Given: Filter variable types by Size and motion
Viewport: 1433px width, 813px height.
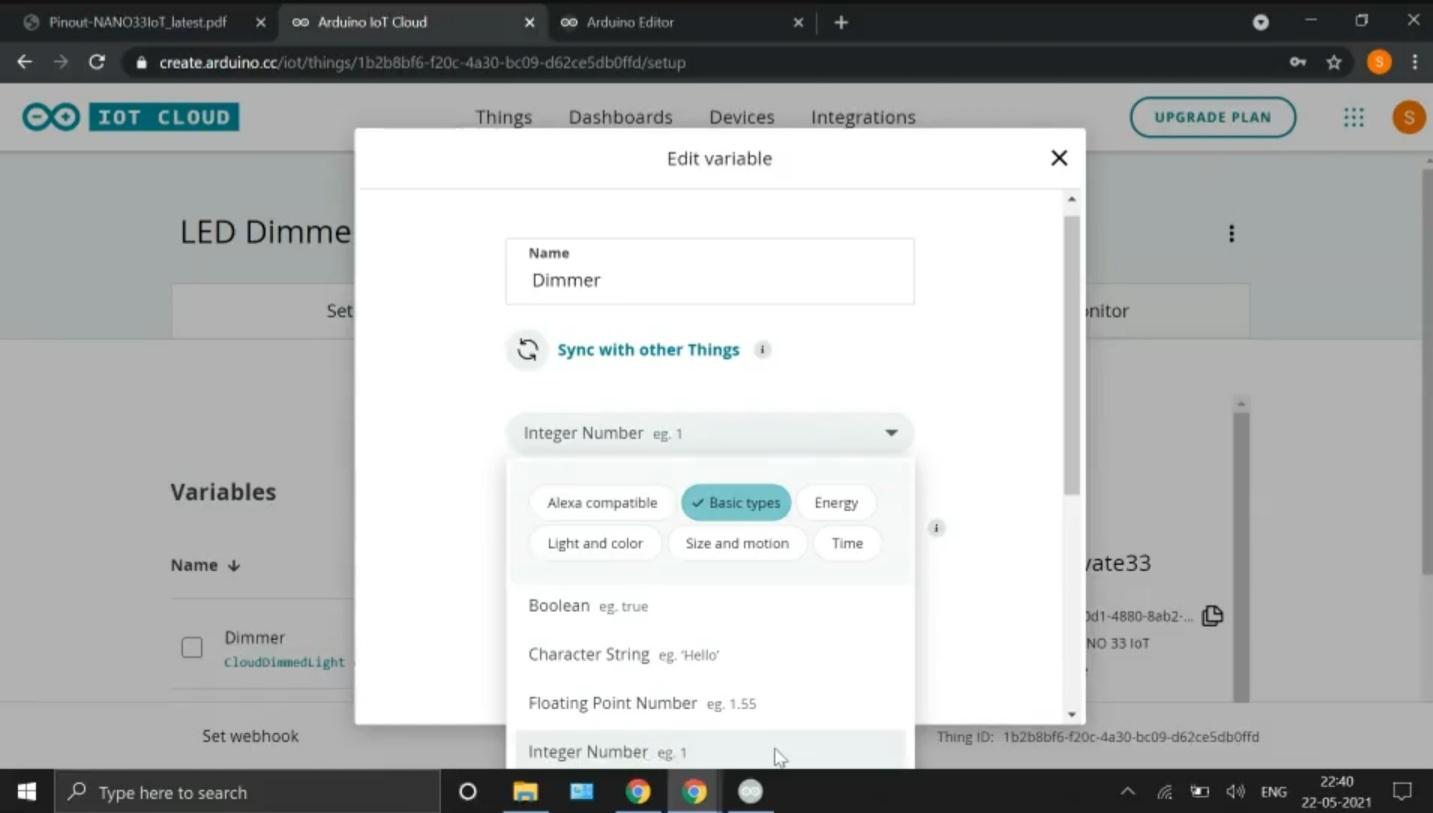Looking at the screenshot, I should coord(737,543).
